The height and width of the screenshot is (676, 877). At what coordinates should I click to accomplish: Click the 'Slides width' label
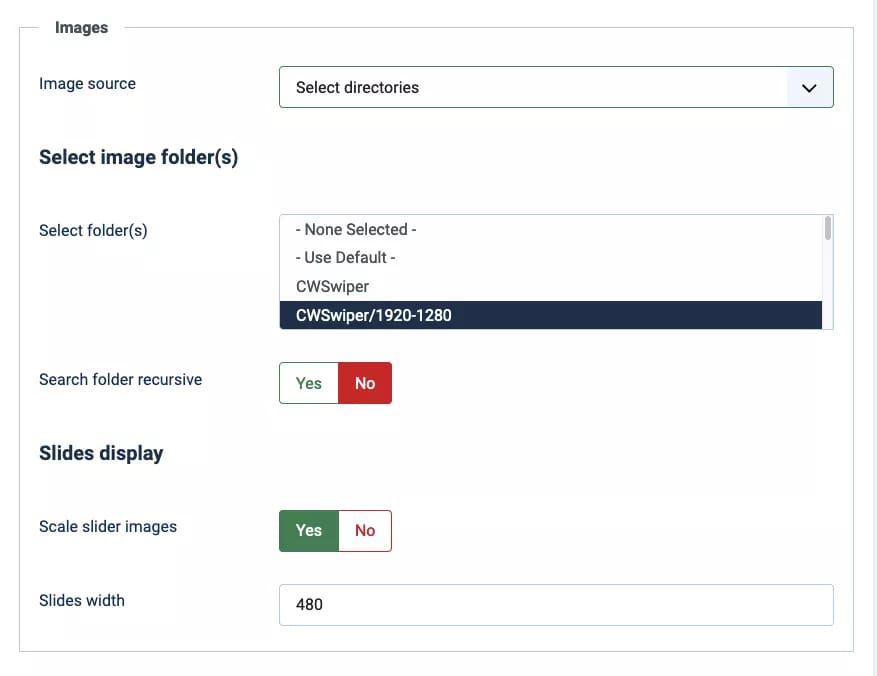coord(82,601)
